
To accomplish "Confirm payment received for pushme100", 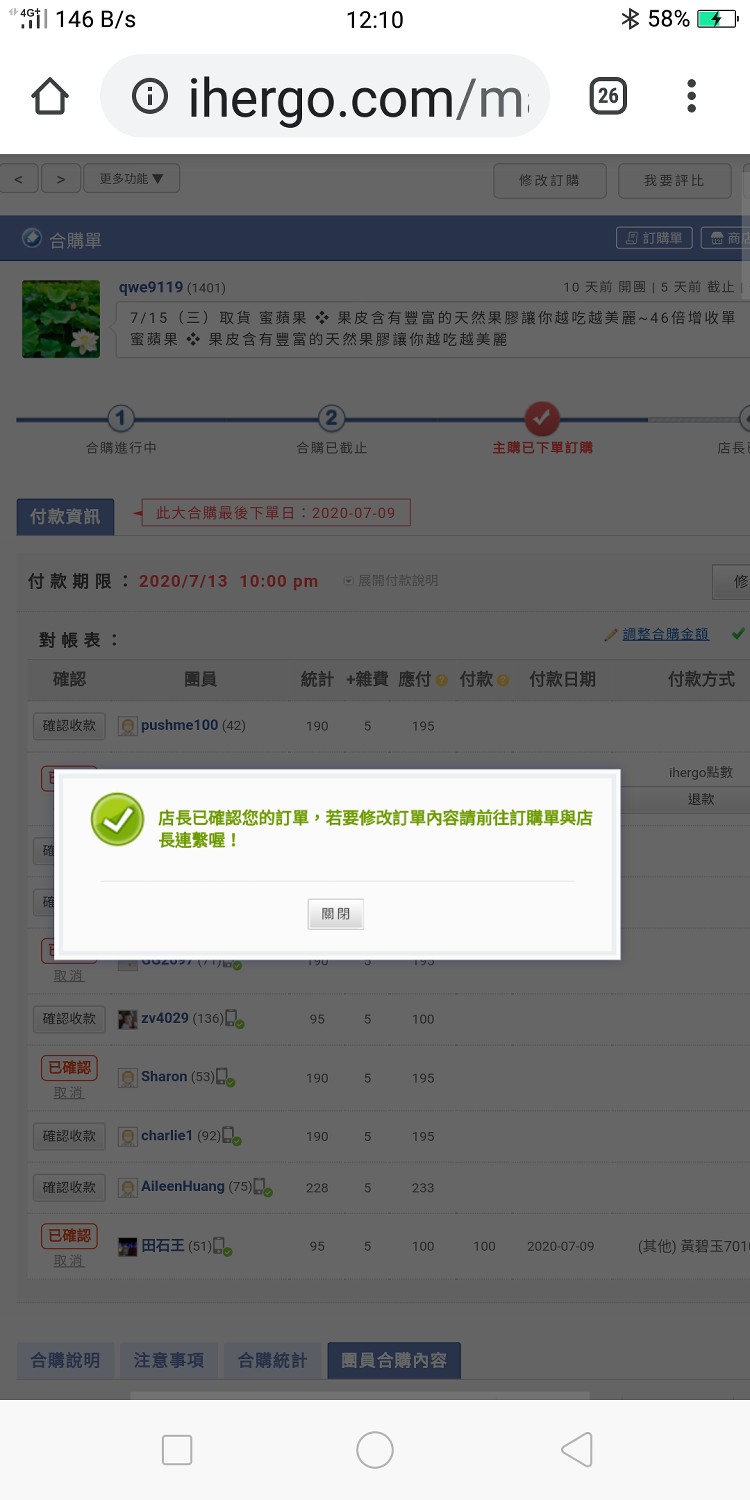I will tap(69, 726).
